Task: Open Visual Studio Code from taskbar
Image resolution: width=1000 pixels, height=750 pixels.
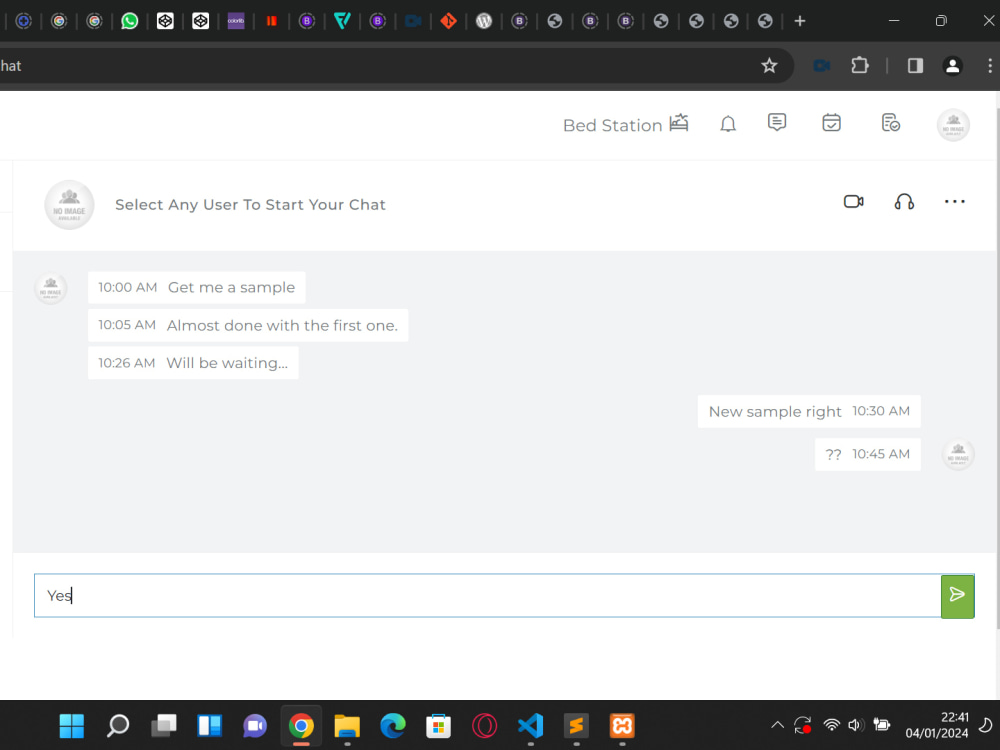Action: click(x=531, y=726)
